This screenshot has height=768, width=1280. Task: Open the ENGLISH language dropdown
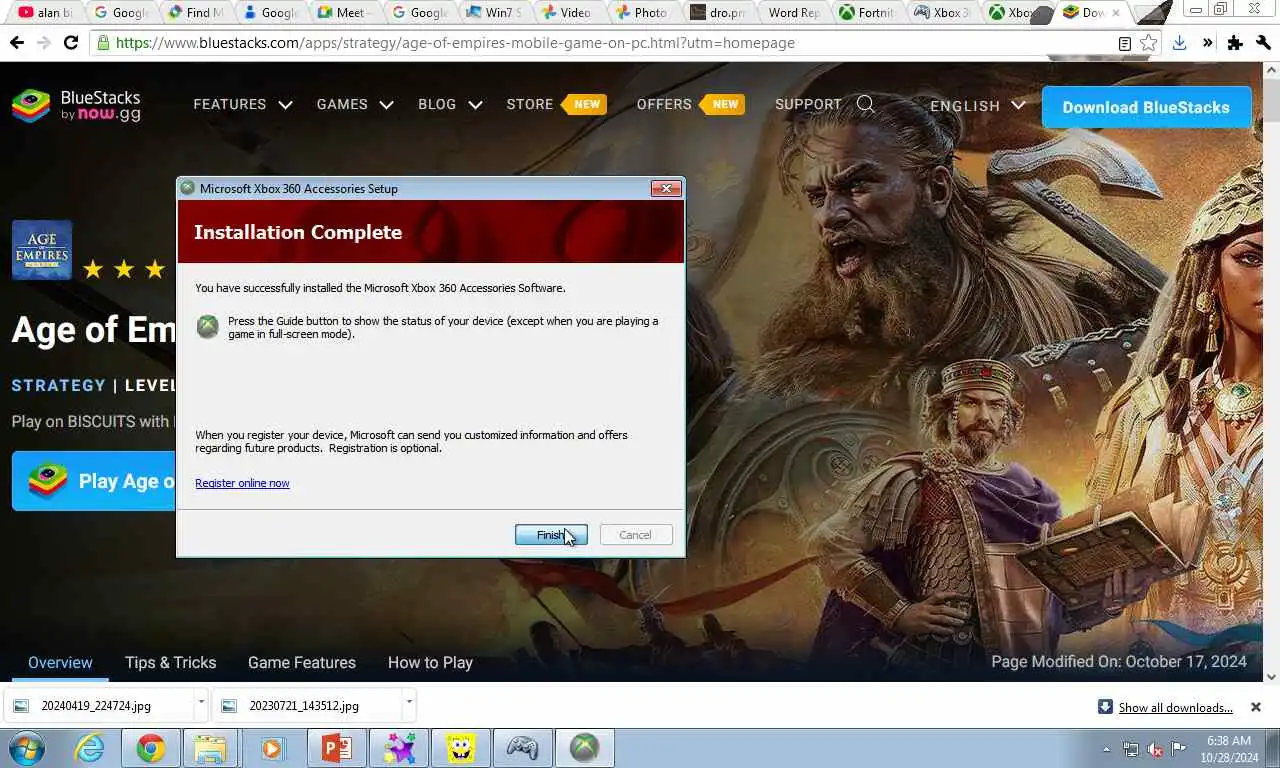(977, 105)
